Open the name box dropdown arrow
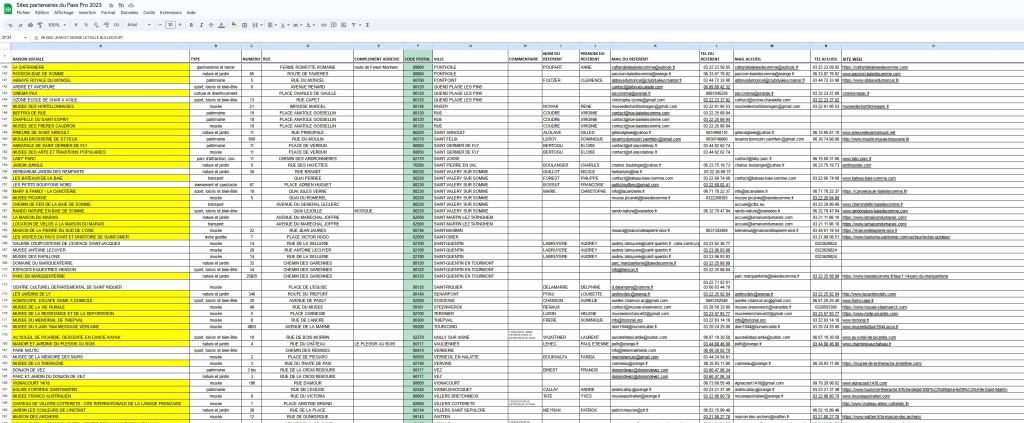The height and width of the screenshot is (423, 1024). point(25,37)
